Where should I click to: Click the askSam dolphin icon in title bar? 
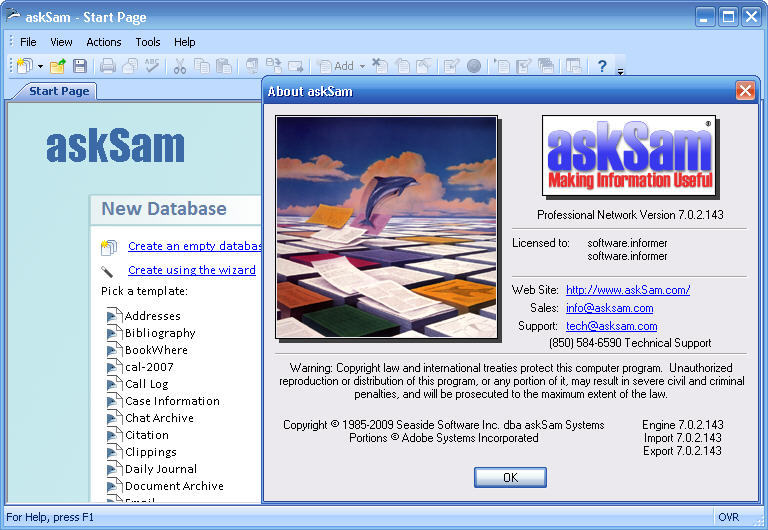(x=13, y=16)
